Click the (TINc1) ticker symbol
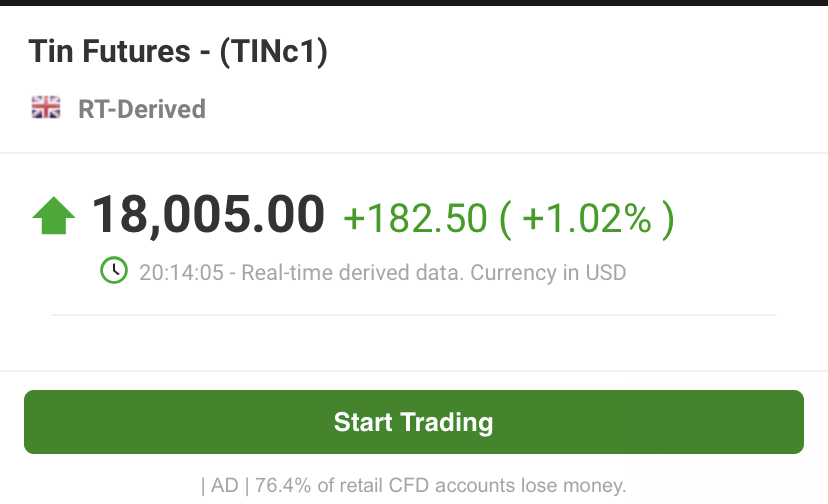 274,52
